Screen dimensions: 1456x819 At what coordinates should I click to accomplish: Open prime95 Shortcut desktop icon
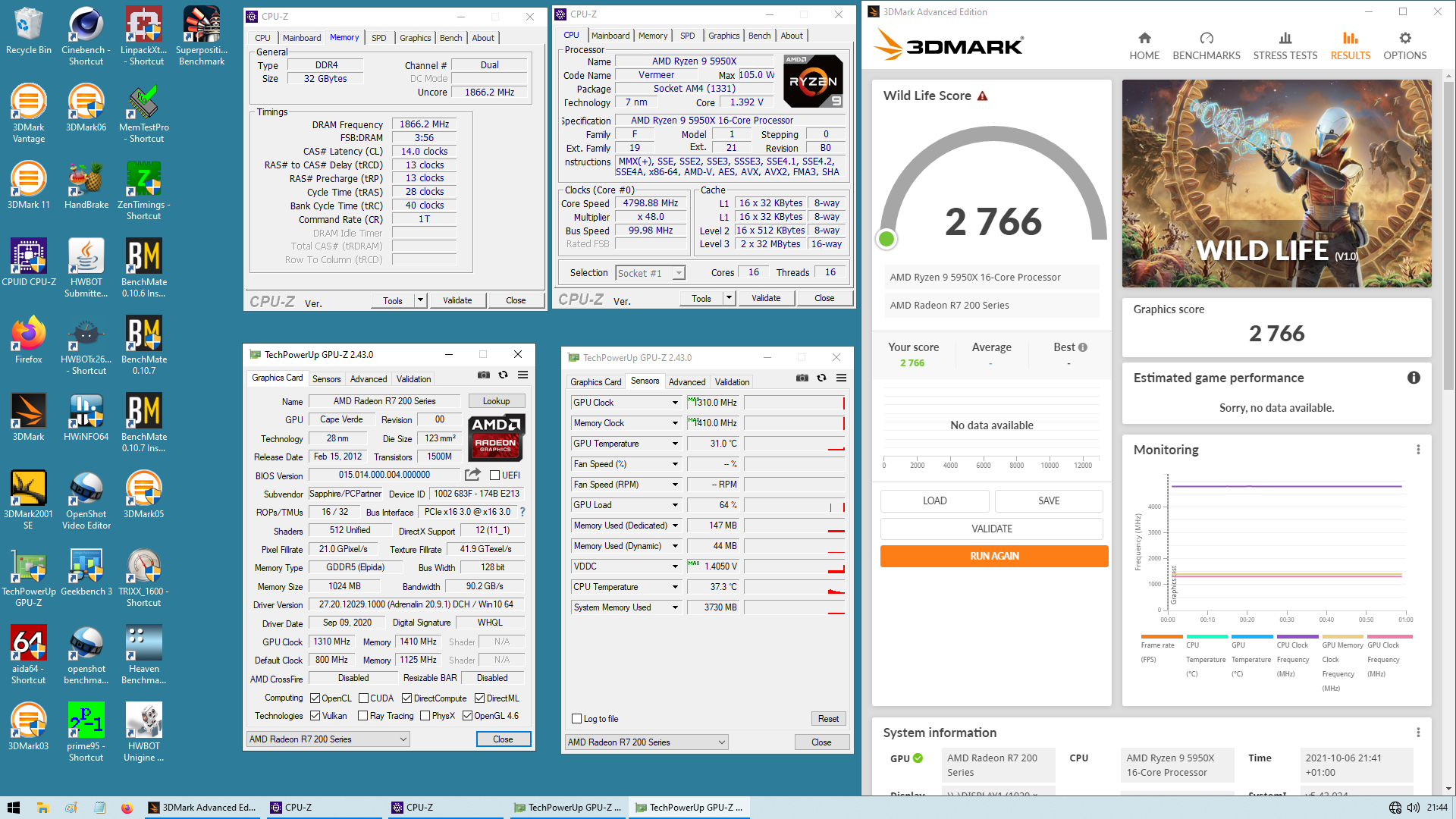point(86,733)
